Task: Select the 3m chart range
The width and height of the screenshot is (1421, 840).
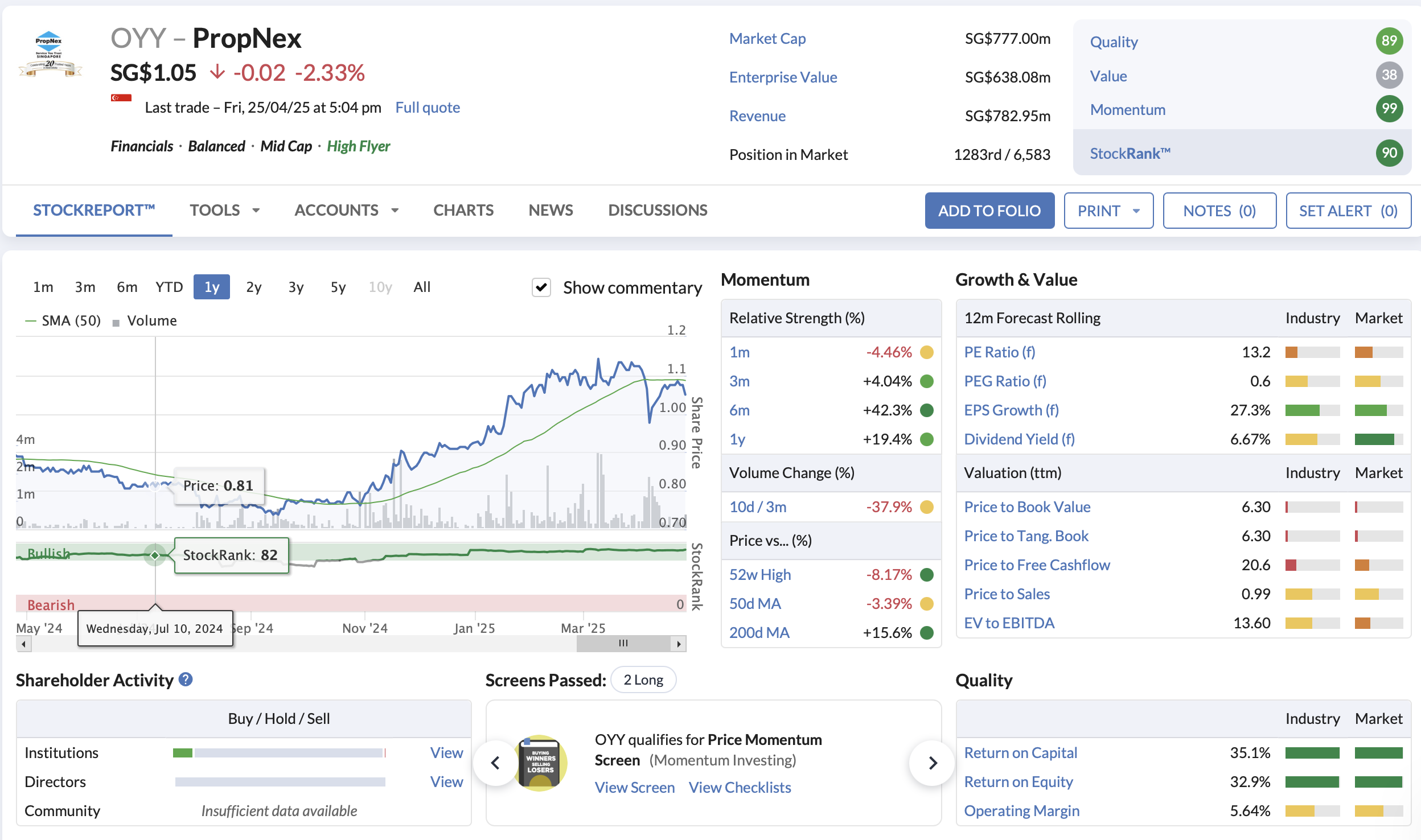Action: click(85, 287)
